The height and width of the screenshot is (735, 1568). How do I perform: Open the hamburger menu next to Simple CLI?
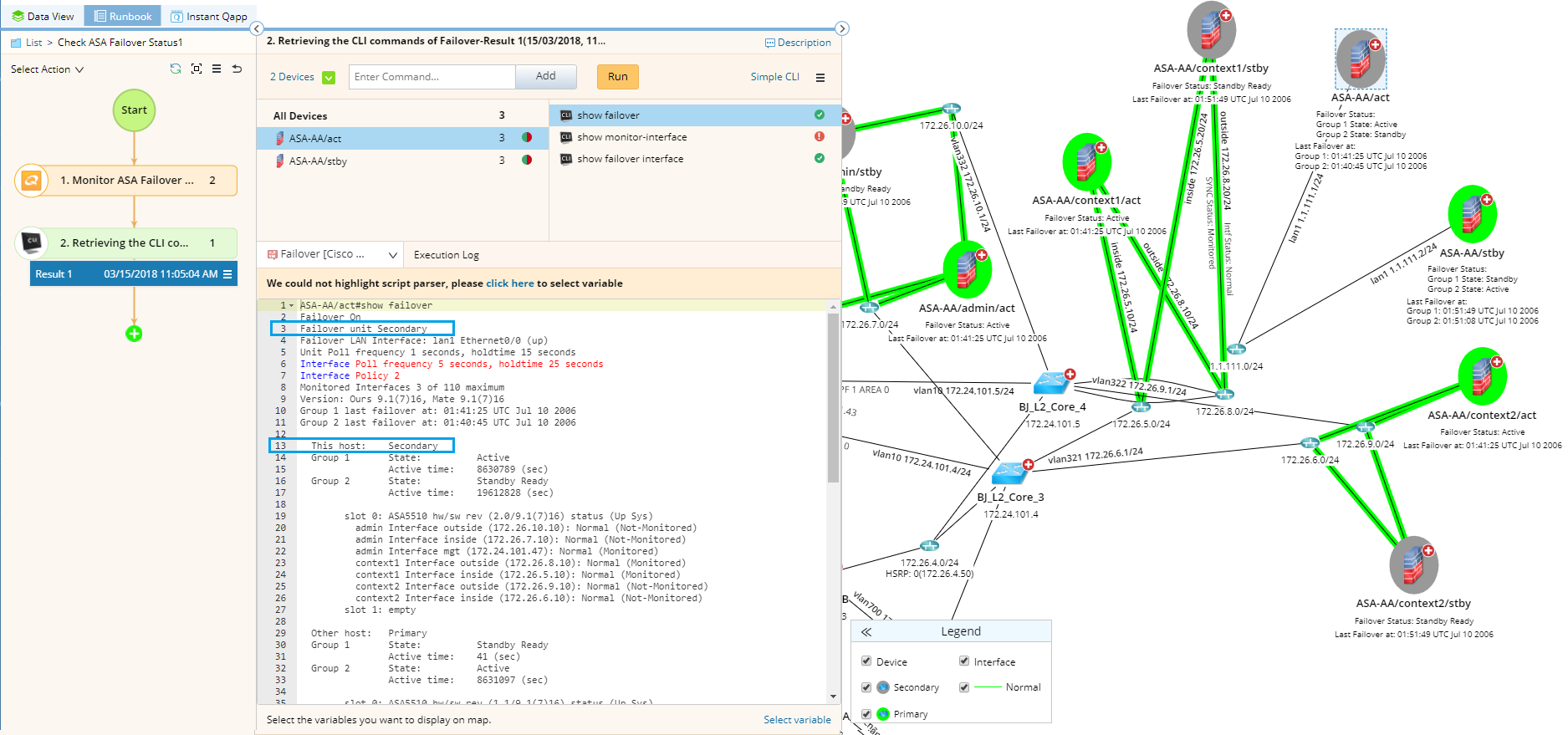[820, 77]
